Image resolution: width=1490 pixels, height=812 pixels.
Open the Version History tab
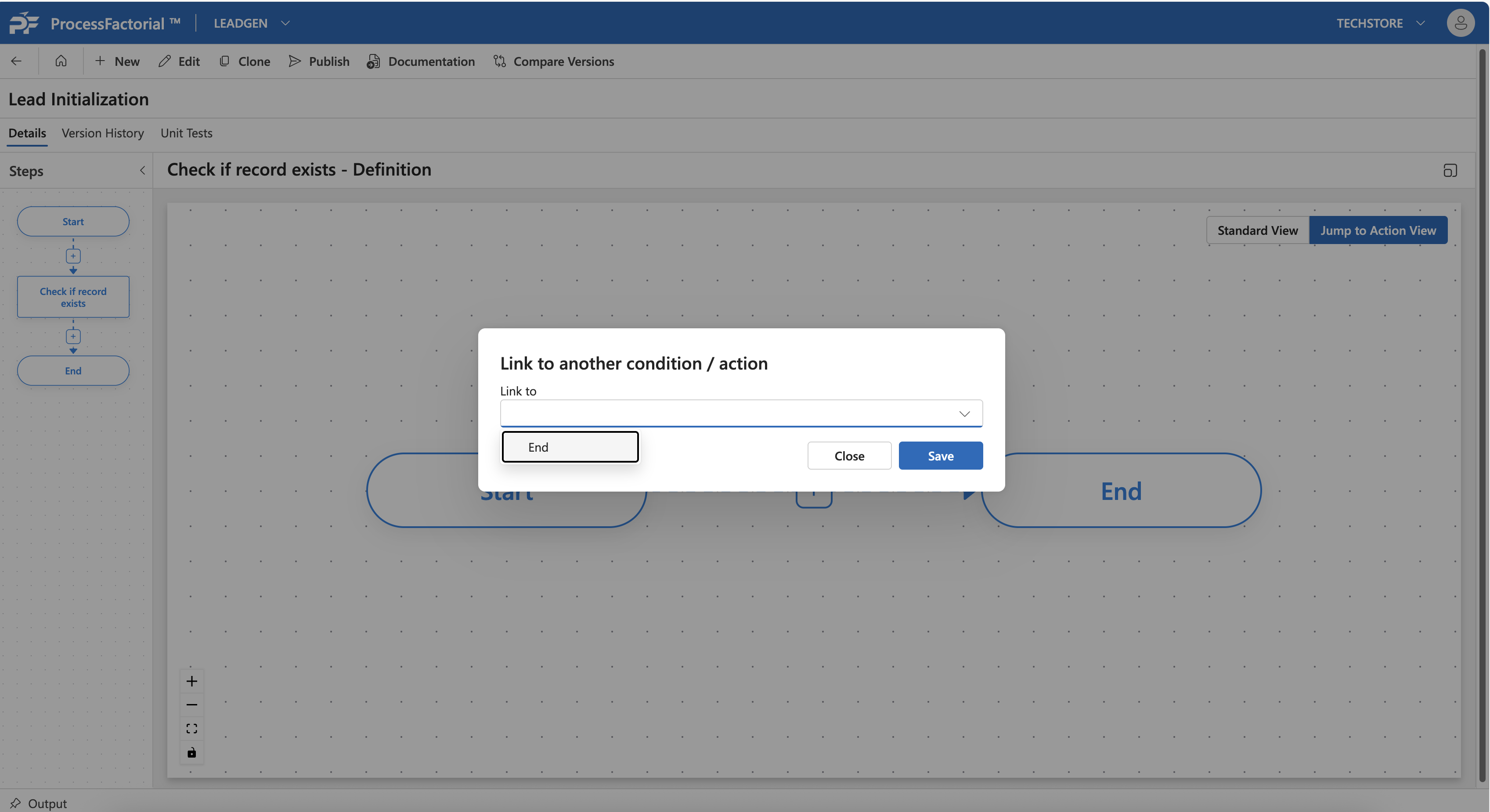(102, 133)
